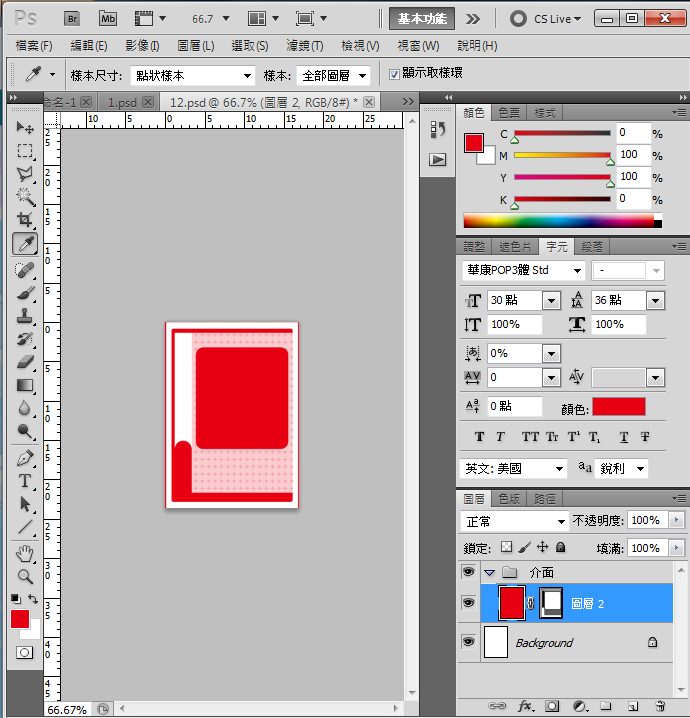The height and width of the screenshot is (718, 690).
Task: Hide the Background layer using eye icon
Action: coord(468,642)
